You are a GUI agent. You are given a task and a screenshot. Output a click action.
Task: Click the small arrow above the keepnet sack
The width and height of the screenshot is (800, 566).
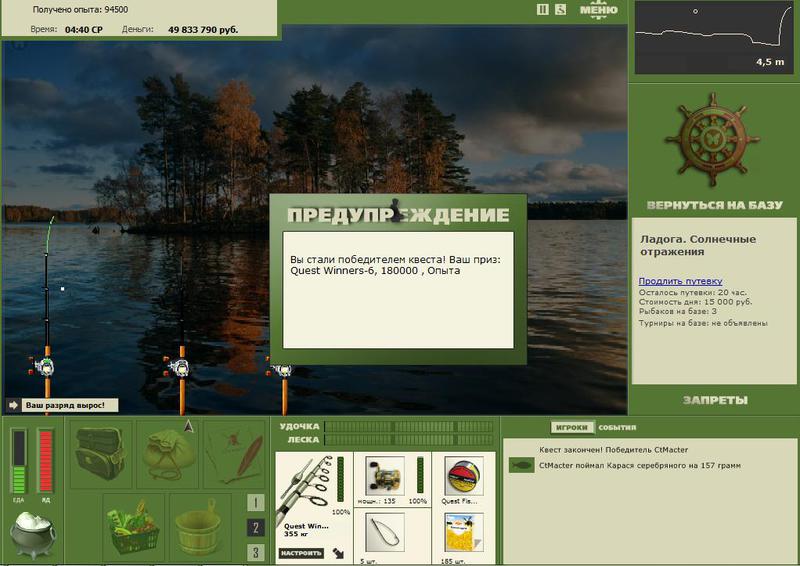pyautogui.click(x=189, y=426)
